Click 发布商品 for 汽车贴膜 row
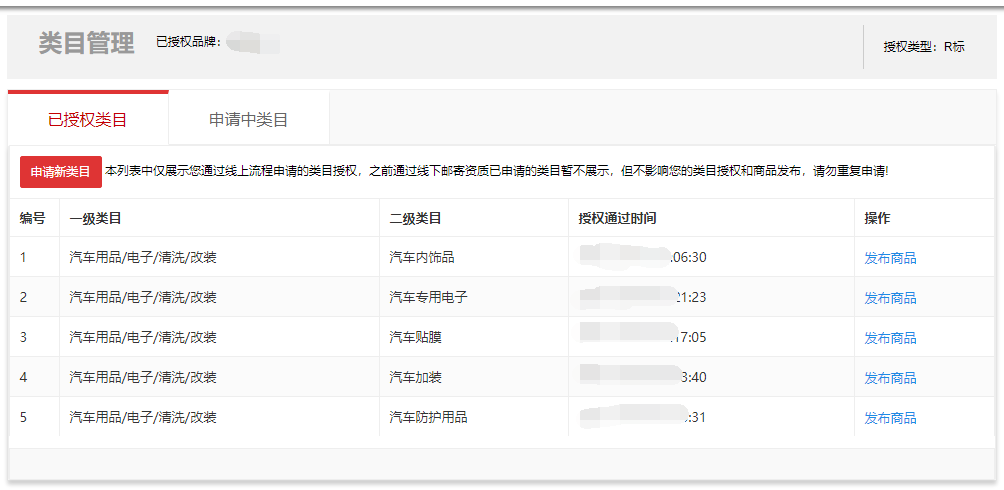This screenshot has height=490, width=1004. tap(890, 338)
